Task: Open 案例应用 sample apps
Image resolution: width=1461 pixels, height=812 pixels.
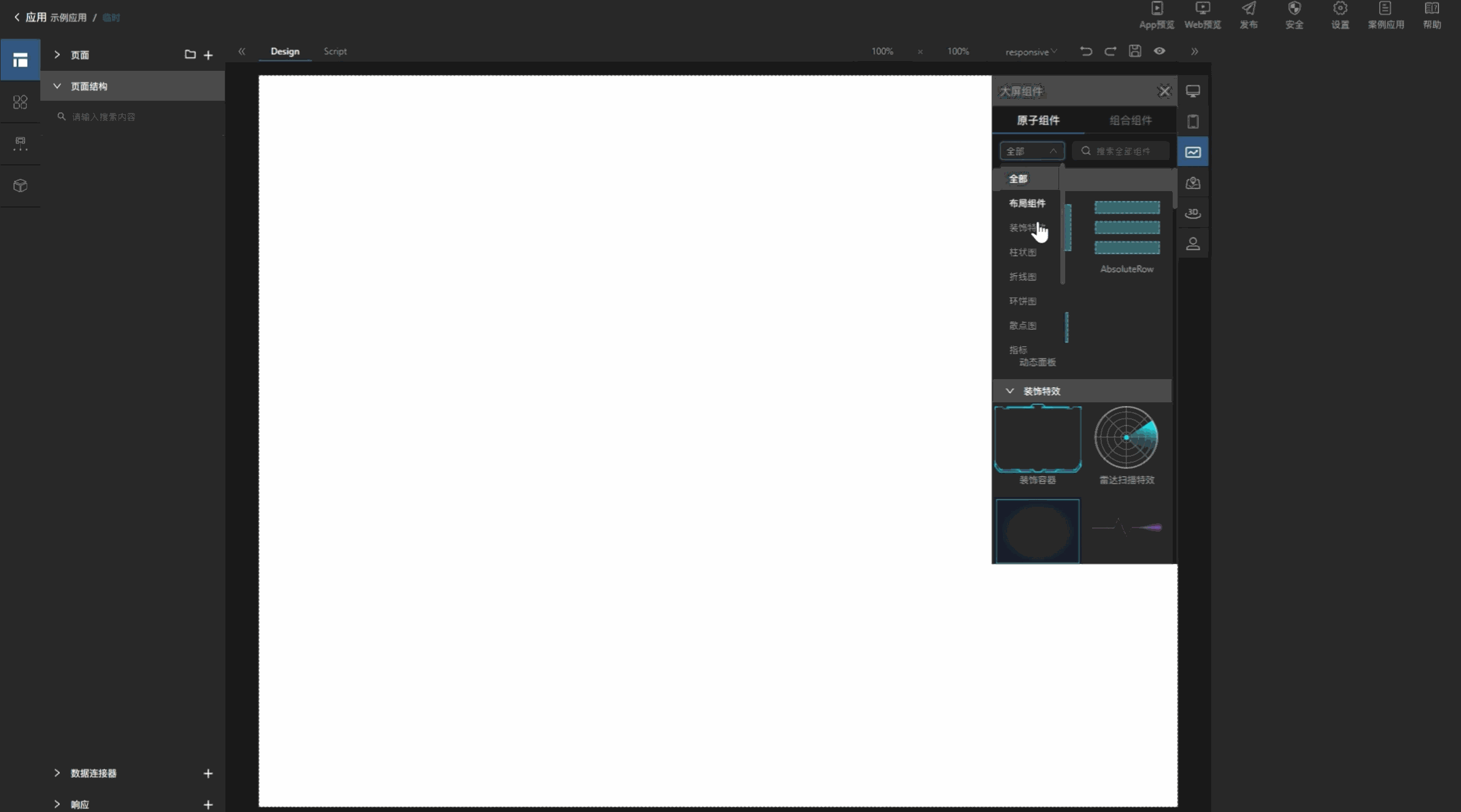Action: (x=1385, y=15)
